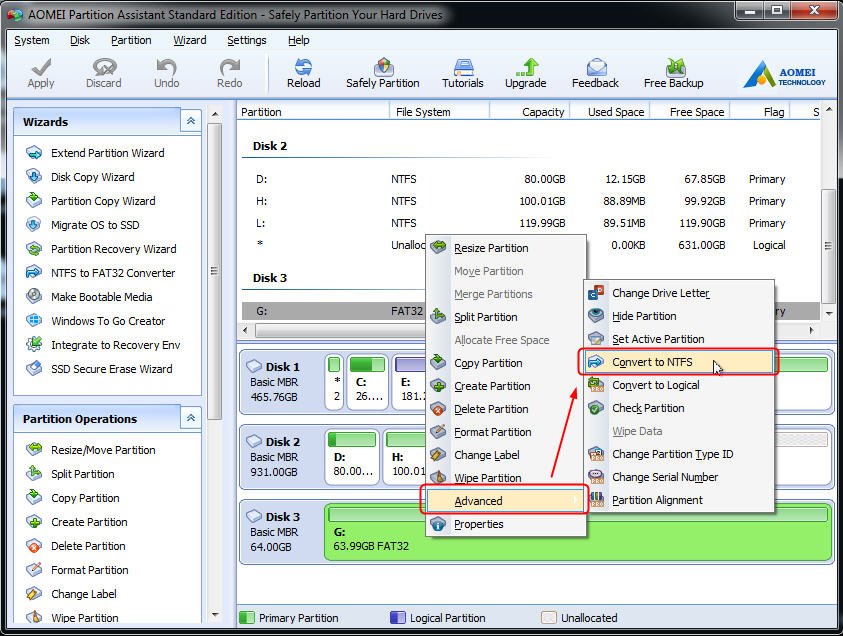Choose Partition Alignment in submenu
This screenshot has width=843, height=636.
(x=678, y=501)
